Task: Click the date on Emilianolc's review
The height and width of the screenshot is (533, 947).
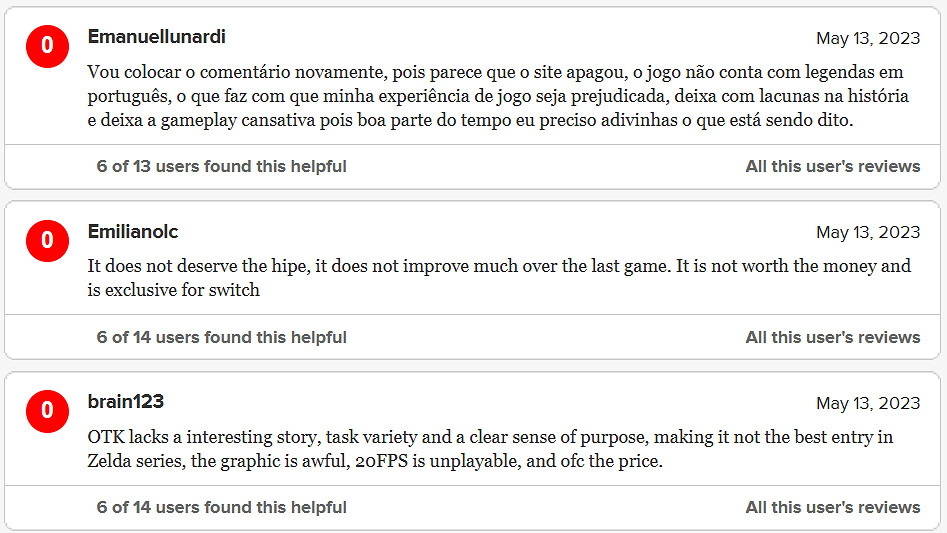Action: 867,233
